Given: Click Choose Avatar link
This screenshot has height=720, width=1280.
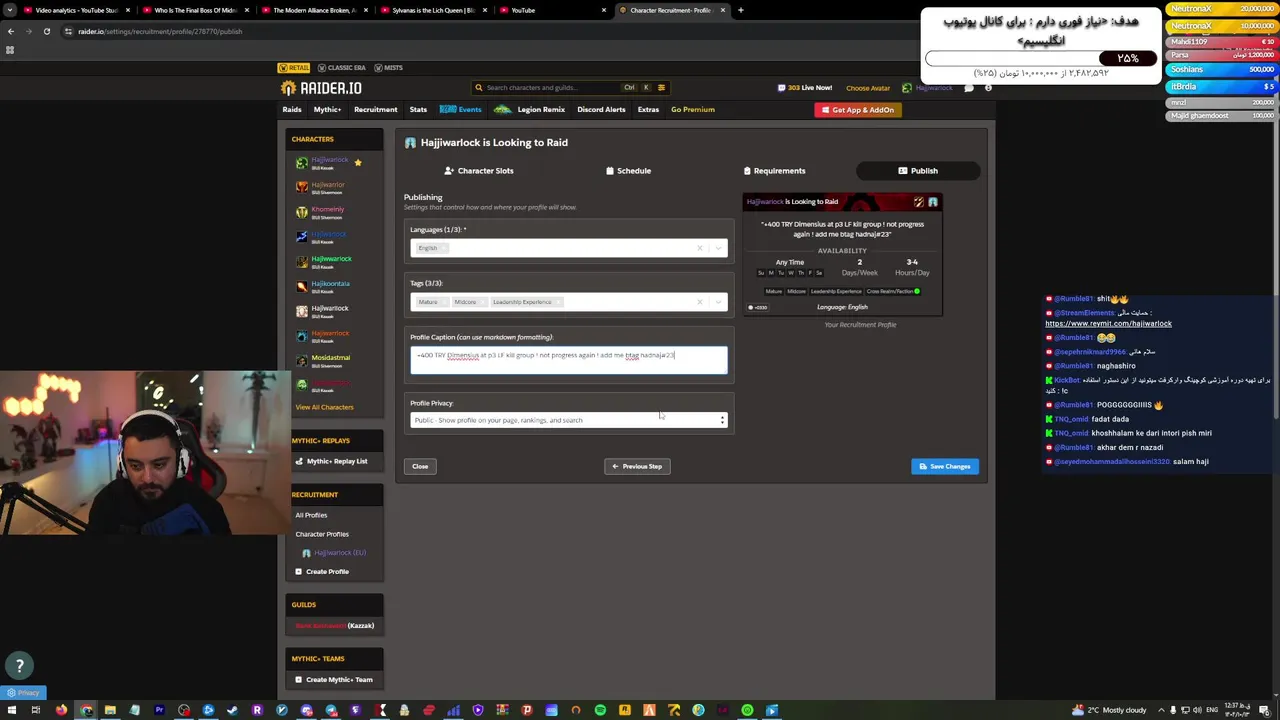Looking at the screenshot, I should pos(868,88).
